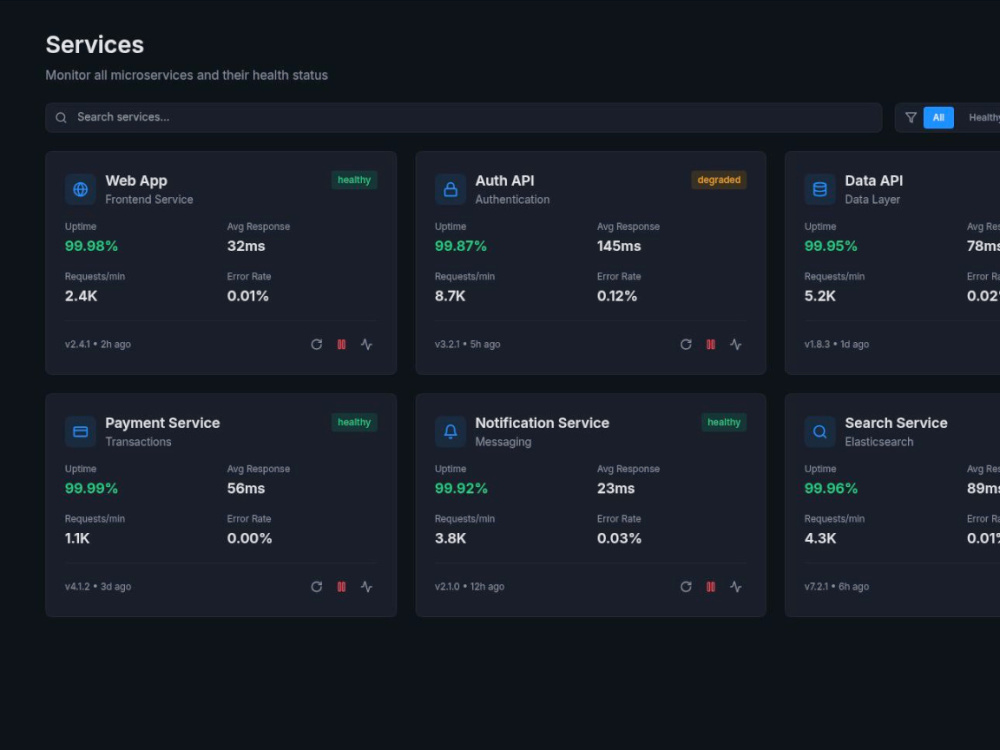The width and height of the screenshot is (1000, 750).
Task: Restart the Notification Service
Action: 686,587
